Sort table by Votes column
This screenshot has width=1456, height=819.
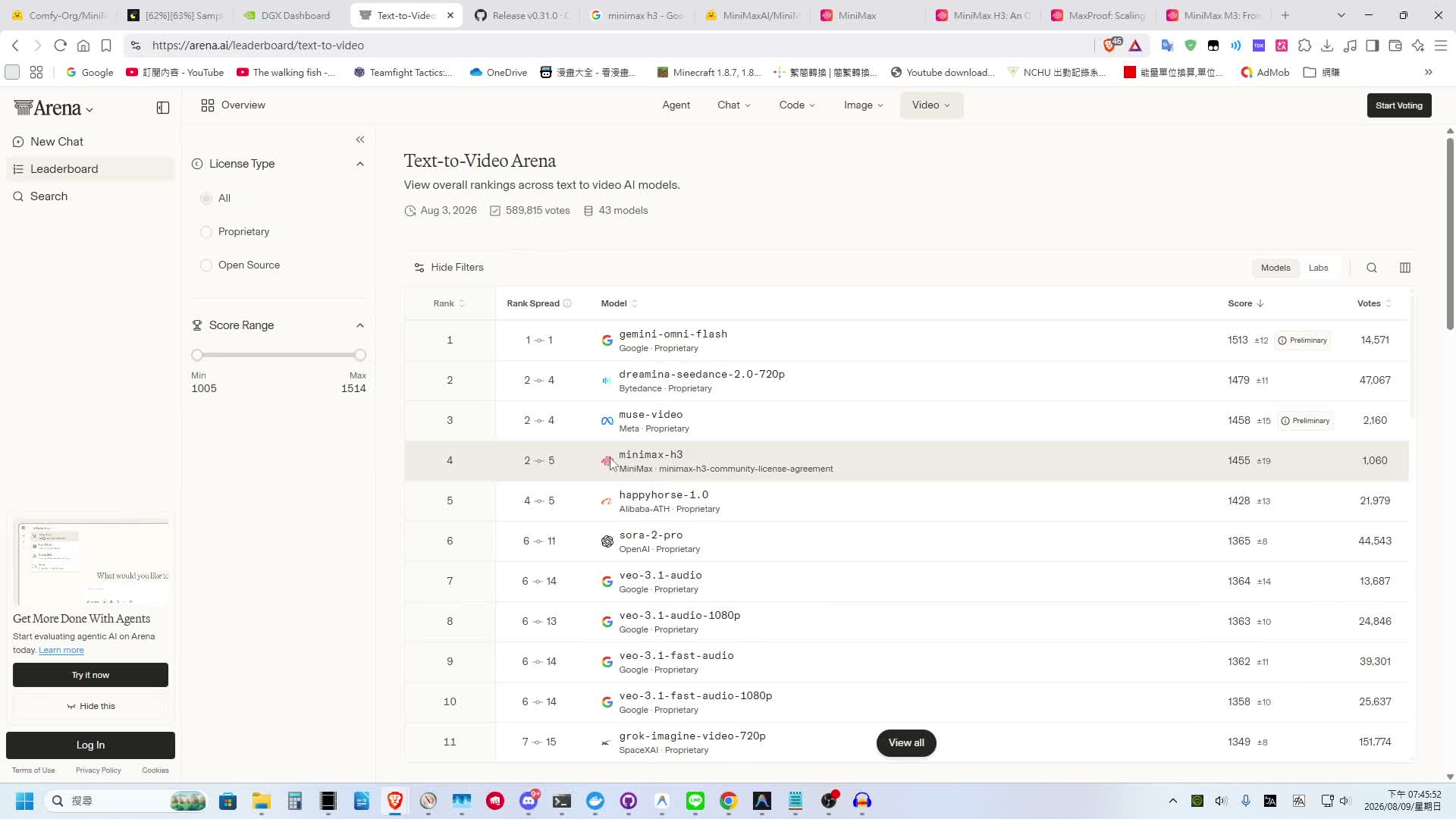1374,303
